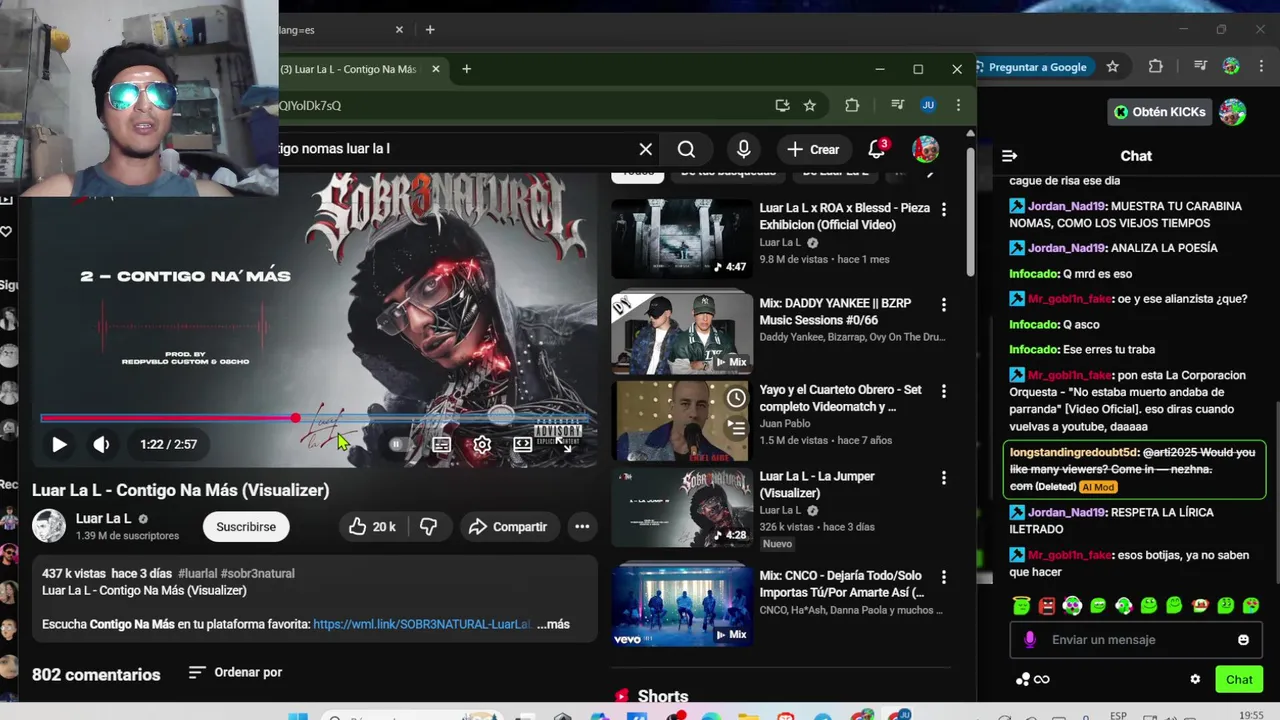Open Chrome three-dot menu in front window
Image resolution: width=1280 pixels, height=720 pixels.
[958, 105]
